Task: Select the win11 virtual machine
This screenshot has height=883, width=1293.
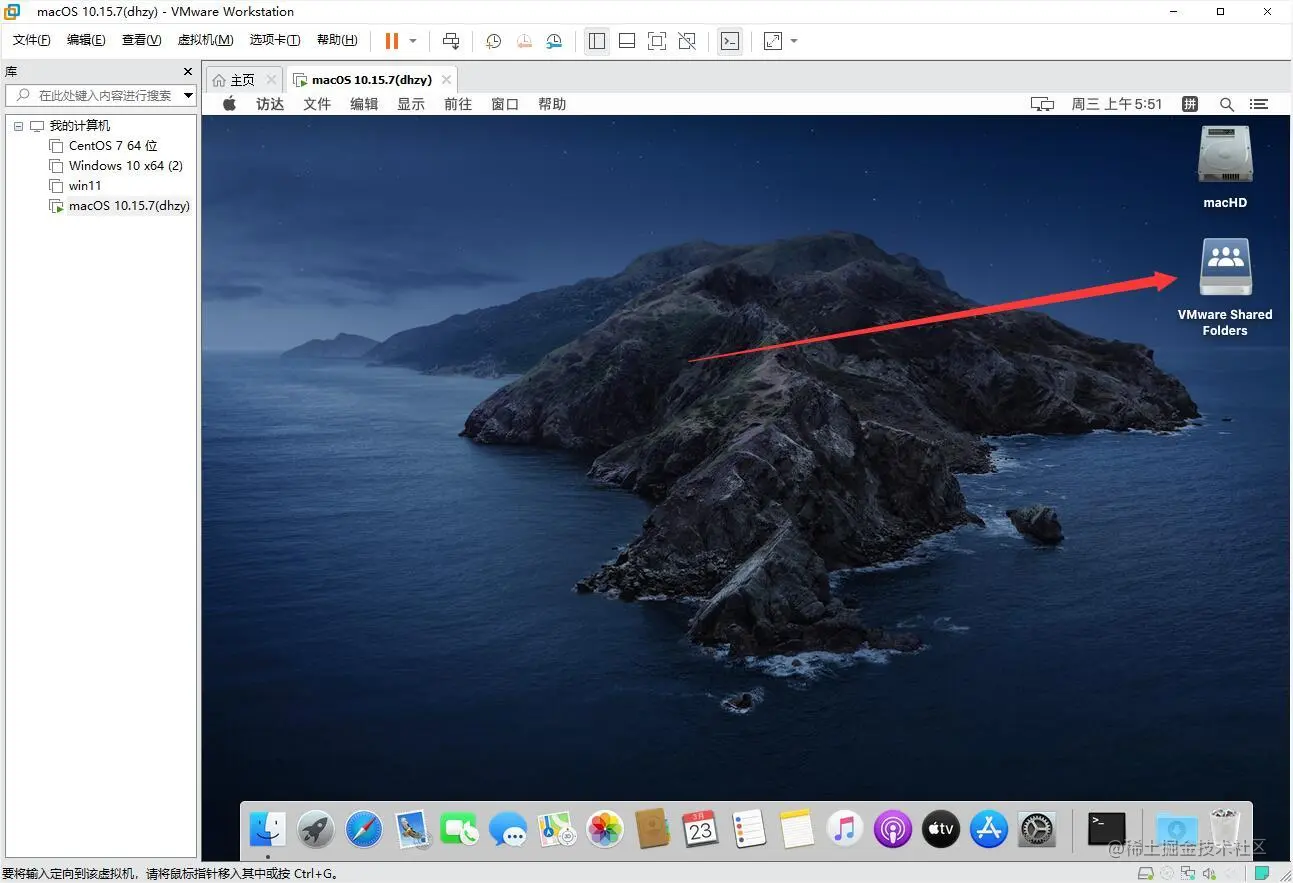Action: [x=85, y=185]
